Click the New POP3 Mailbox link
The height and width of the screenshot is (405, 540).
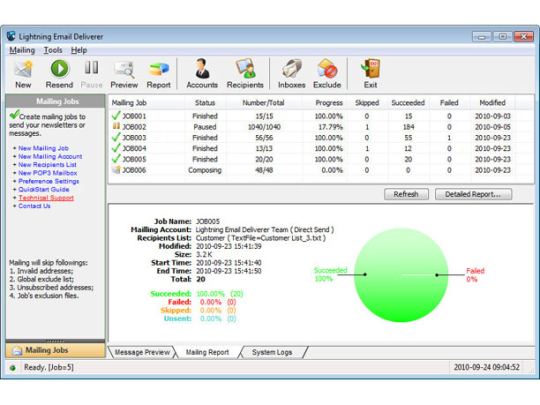pos(48,173)
